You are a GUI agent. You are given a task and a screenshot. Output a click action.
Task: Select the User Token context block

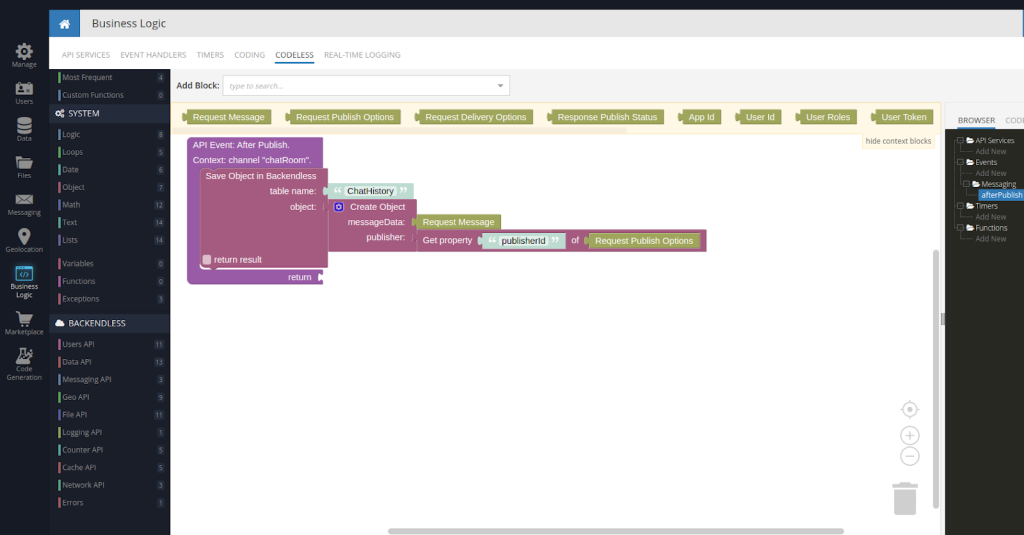click(x=903, y=117)
